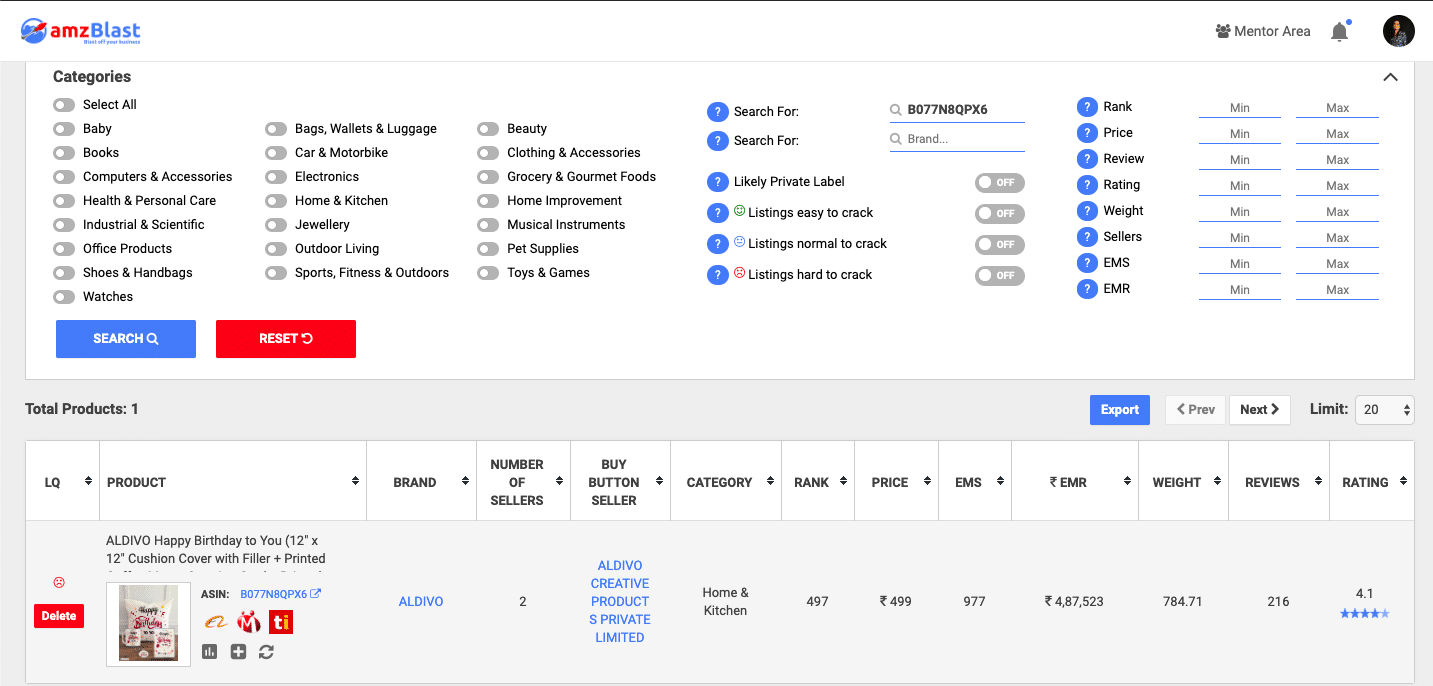The height and width of the screenshot is (686, 1433).
Task: Collapse the Categories filter panel
Action: (1390, 77)
